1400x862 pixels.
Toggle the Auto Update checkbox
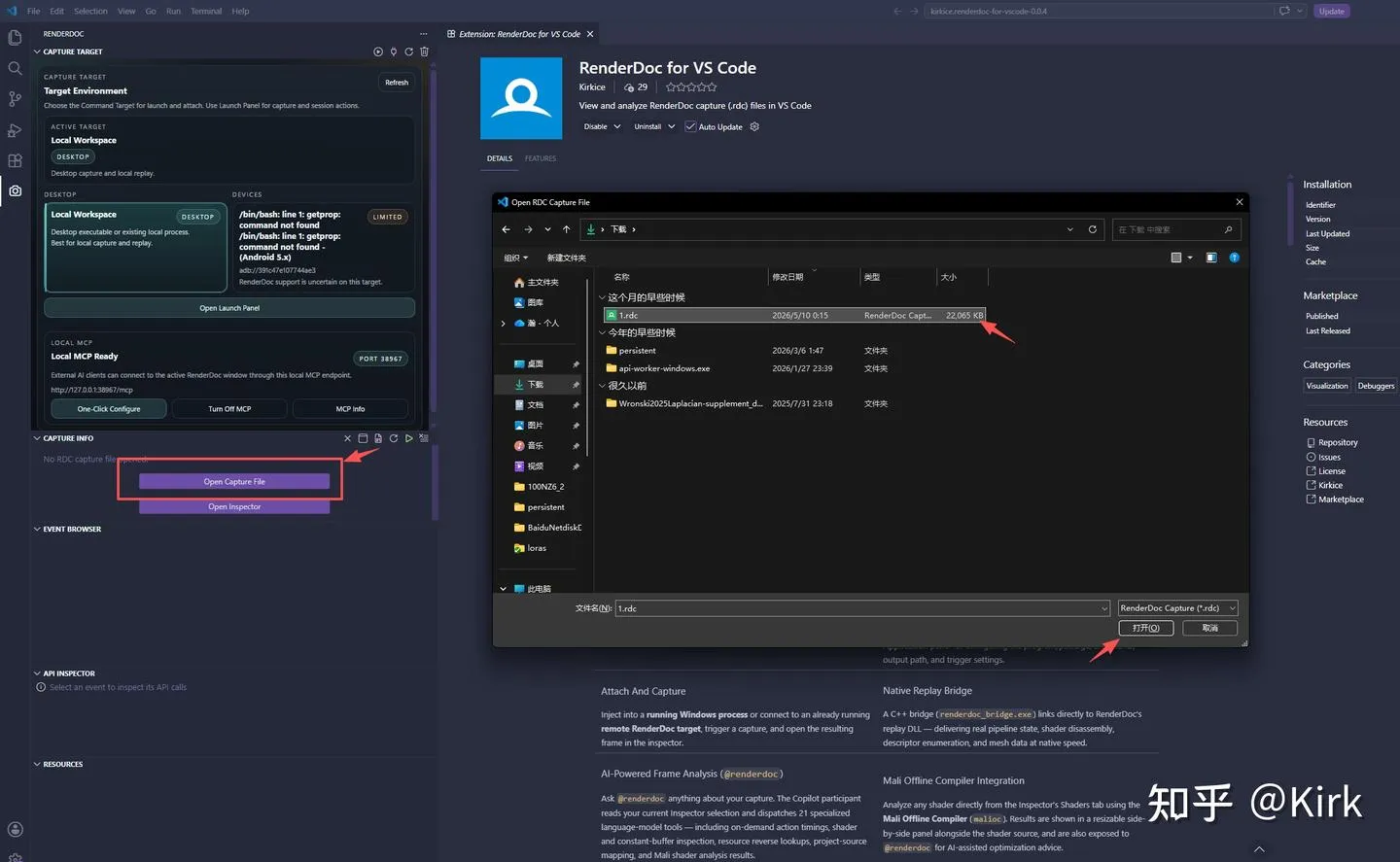(x=690, y=126)
